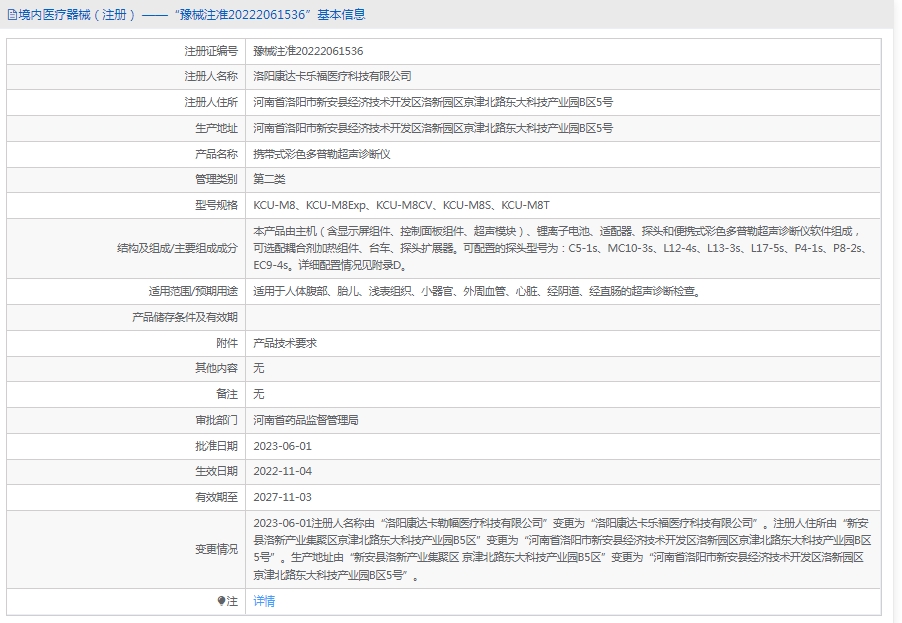Select the change history text in 变更情况 row
Viewport: 902px width, 623px height.
pyautogui.click(x=562, y=549)
